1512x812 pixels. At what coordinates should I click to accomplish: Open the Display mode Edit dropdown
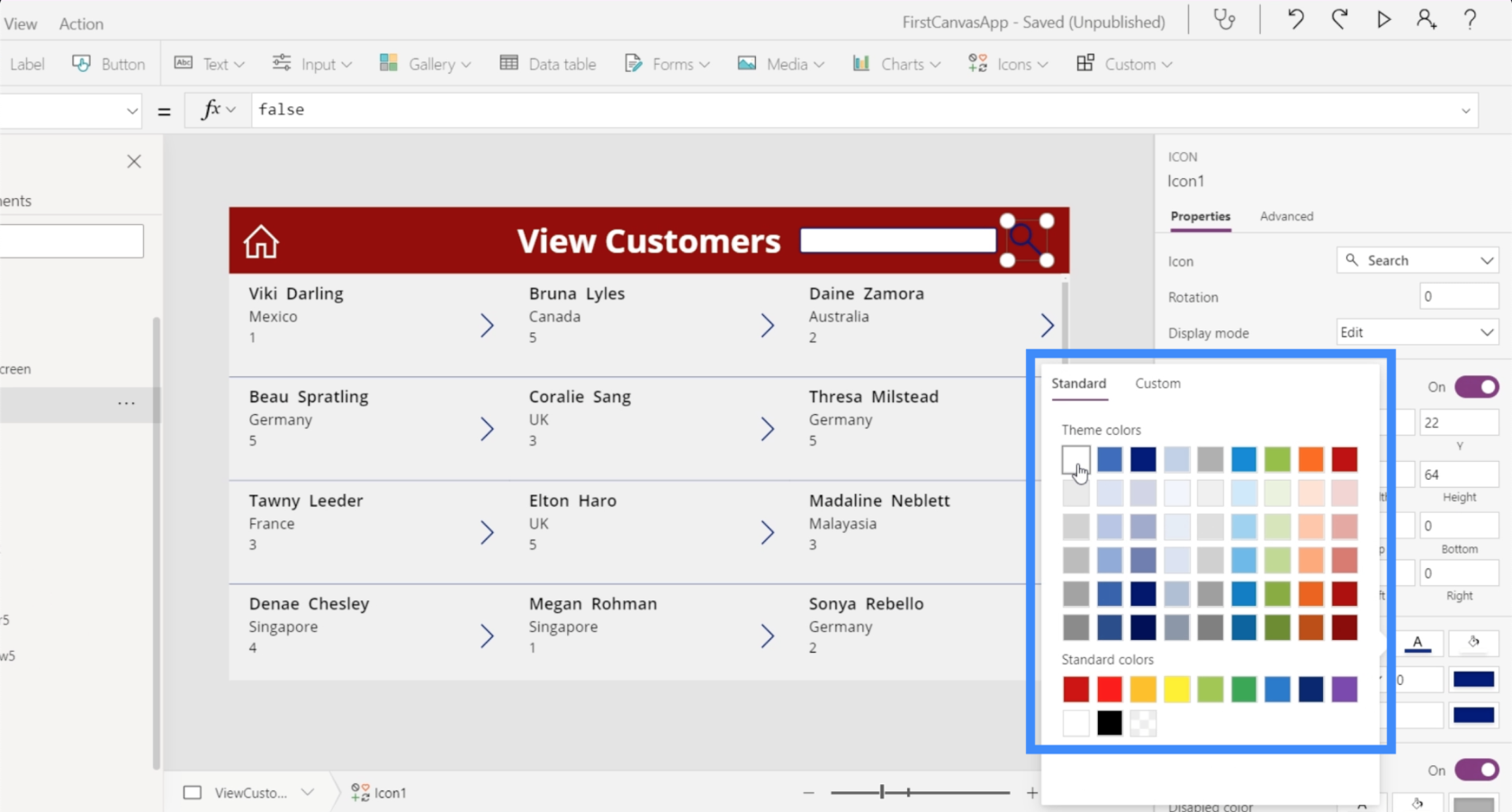[1417, 332]
